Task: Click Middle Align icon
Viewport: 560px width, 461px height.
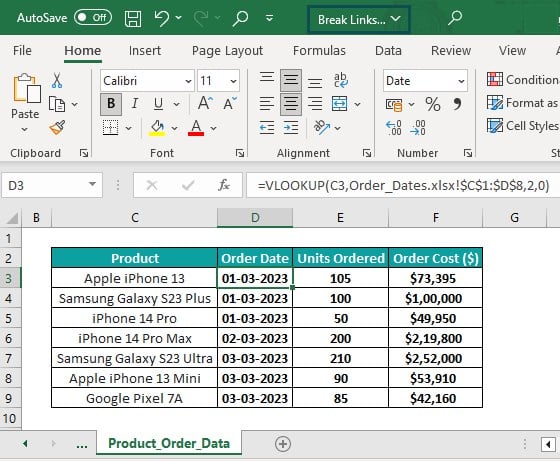Action: pos(291,80)
